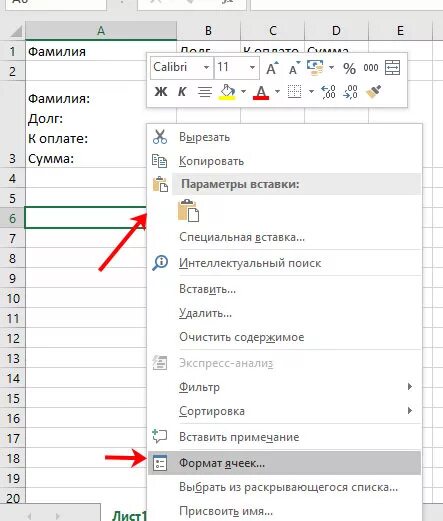Switch to sheet tab Лист1
This screenshot has height=521, width=443.
[129, 515]
